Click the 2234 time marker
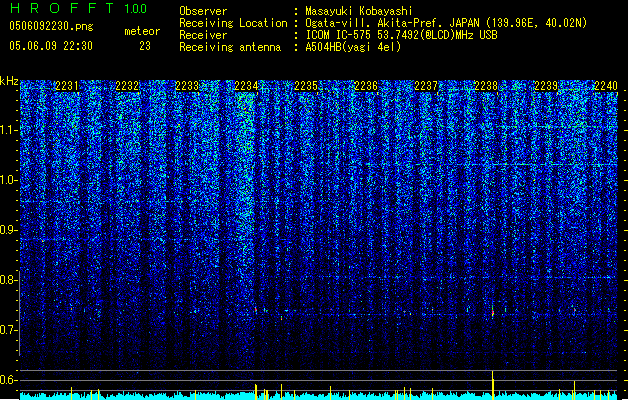The image size is (629, 400). pyautogui.click(x=246, y=86)
